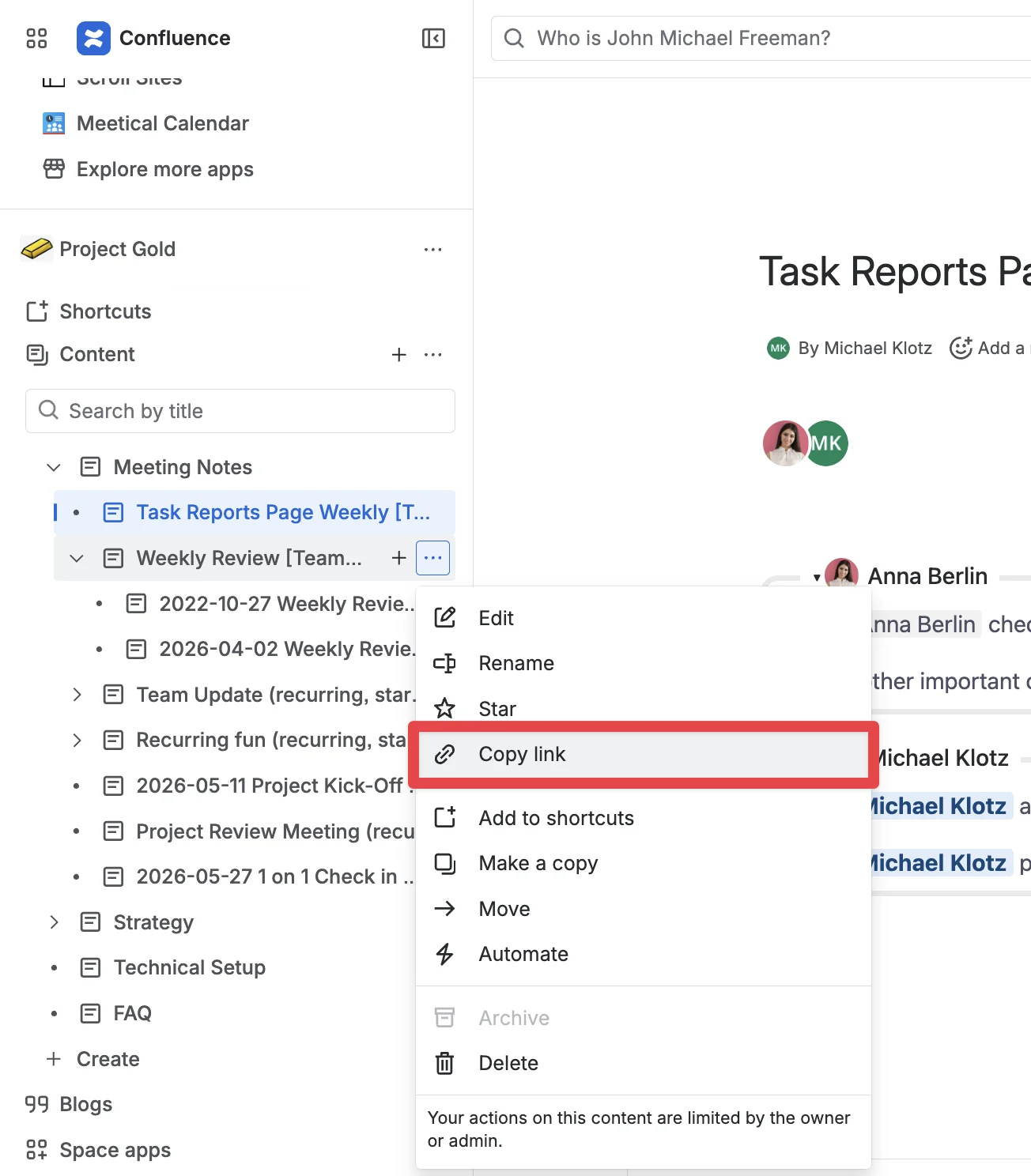The image size is (1031, 1176).
Task: Collapse the Weekly Review tree node
Action: [x=77, y=558]
